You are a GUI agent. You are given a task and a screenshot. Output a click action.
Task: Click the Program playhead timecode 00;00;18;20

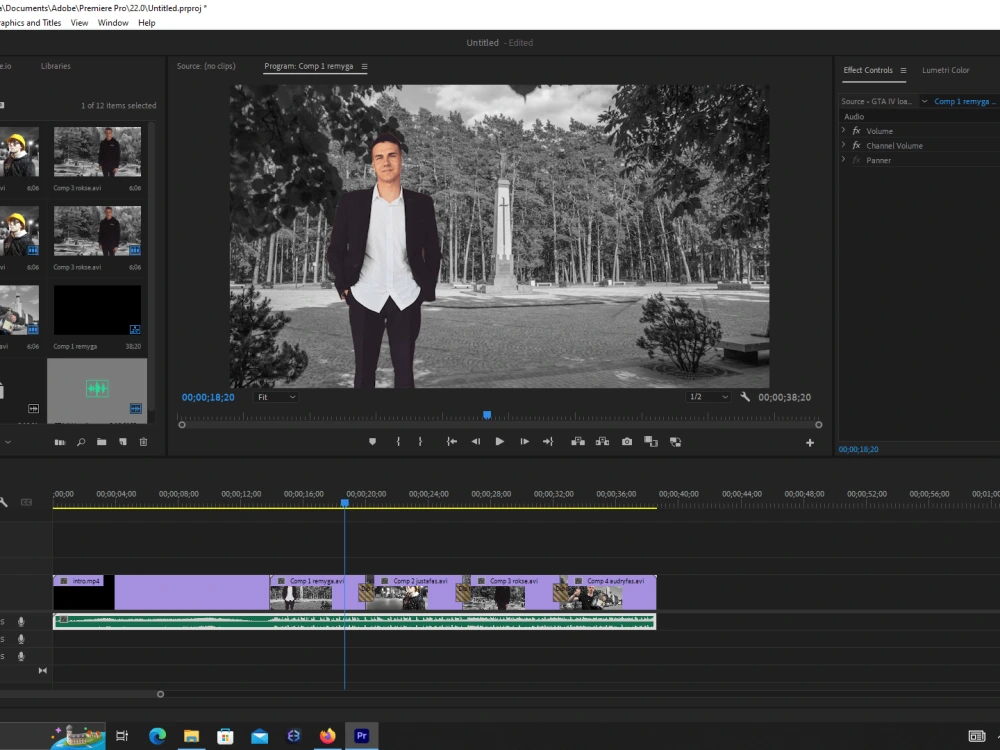pyautogui.click(x=208, y=397)
